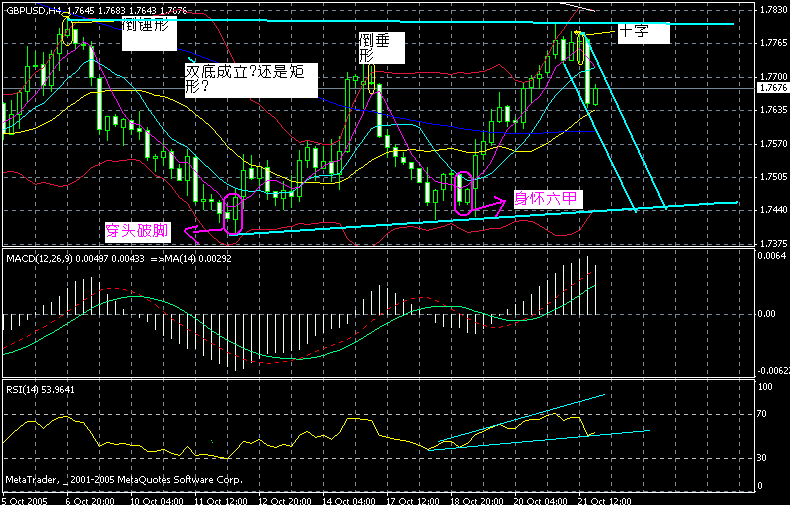Image resolution: width=790 pixels, height=505 pixels.
Task: Click the 1.7375 price axis label
Action: 773,243
